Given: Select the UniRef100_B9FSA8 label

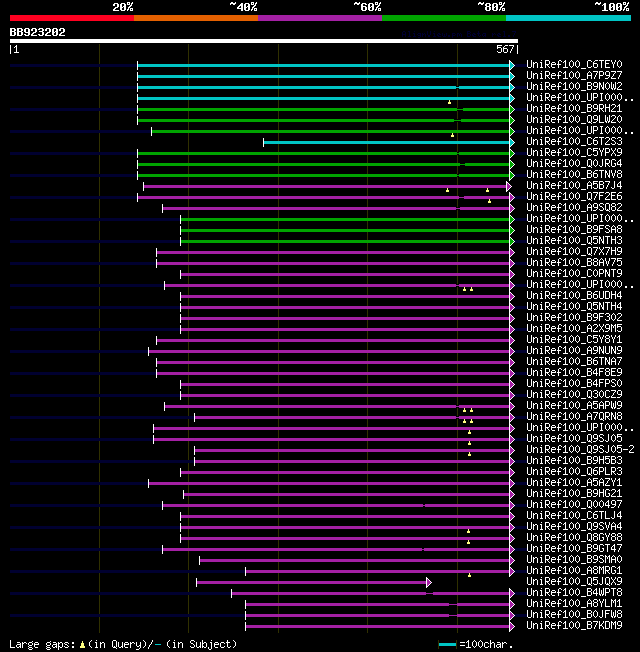Looking at the screenshot, I should pyautogui.click(x=574, y=230).
